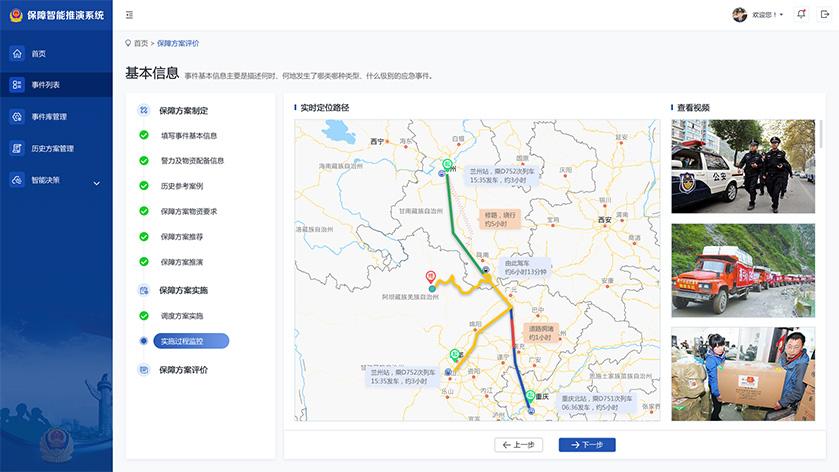Click the 下一步 next button
This screenshot has width=839, height=472.
[587, 445]
